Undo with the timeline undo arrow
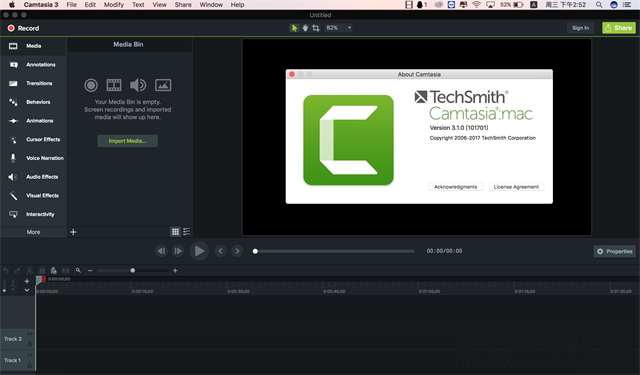 6,271
